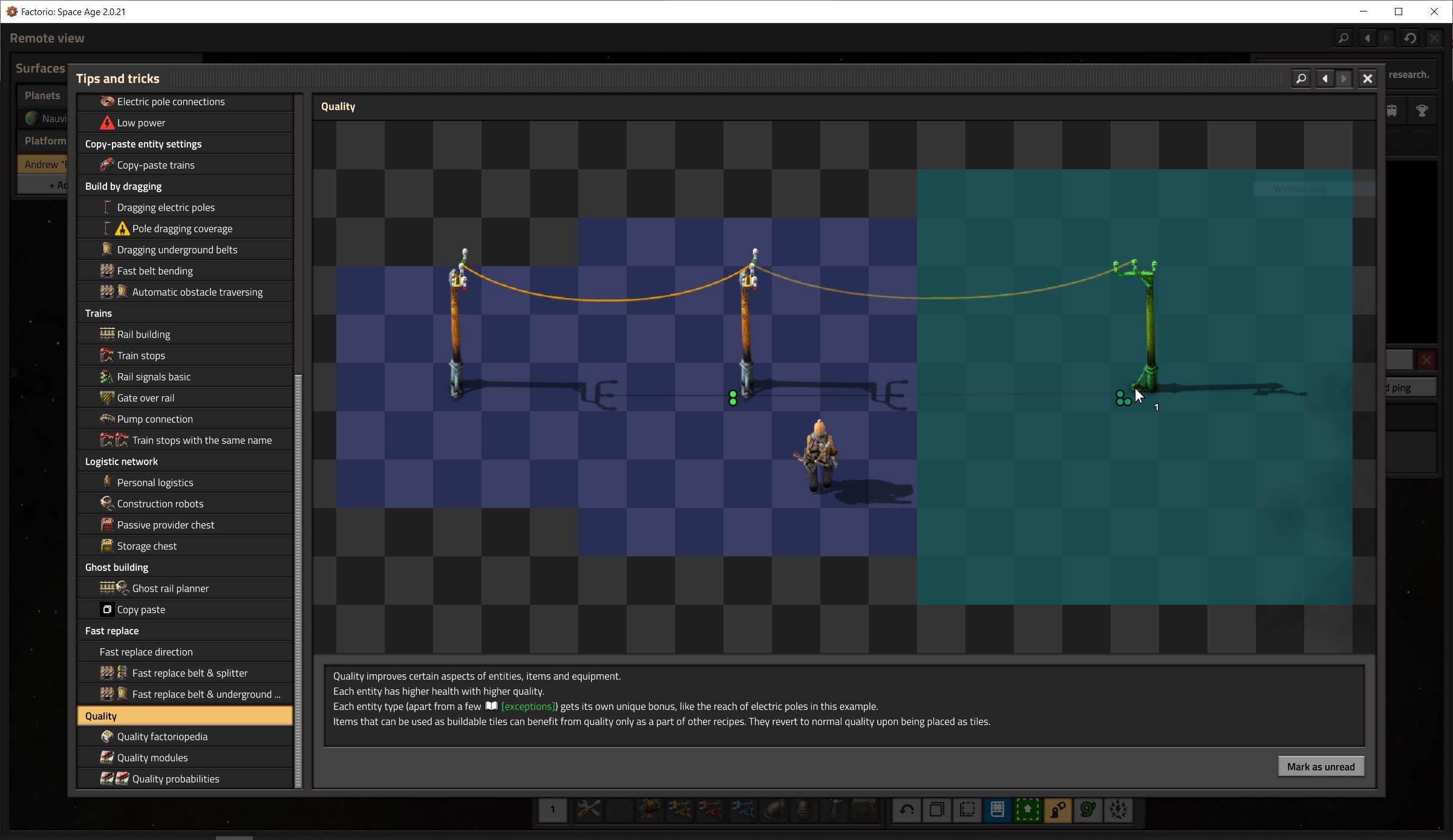This screenshot has height=840, width=1453.
Task: Follow the green [exceptions] link
Action: tap(528, 706)
